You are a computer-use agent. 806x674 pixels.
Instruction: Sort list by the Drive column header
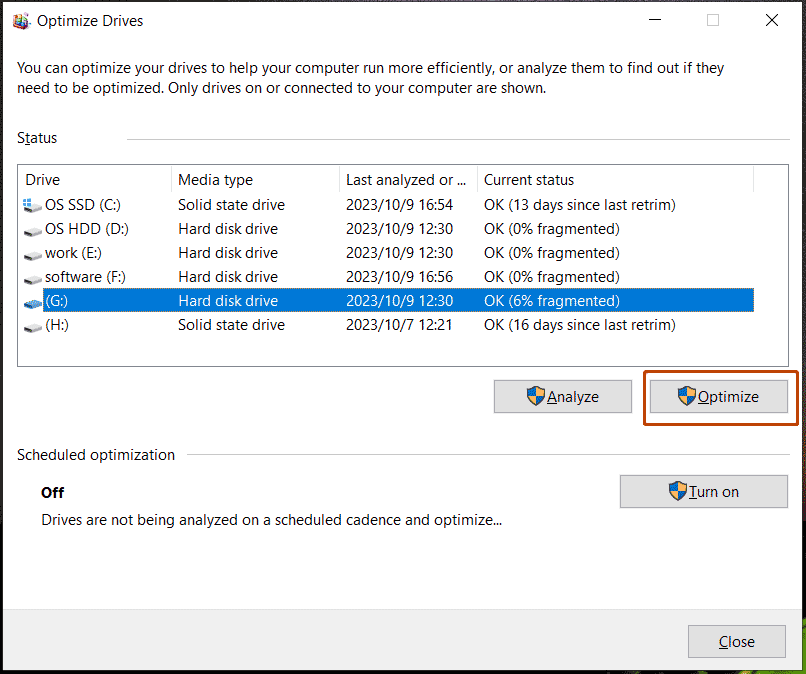[x=95, y=179]
